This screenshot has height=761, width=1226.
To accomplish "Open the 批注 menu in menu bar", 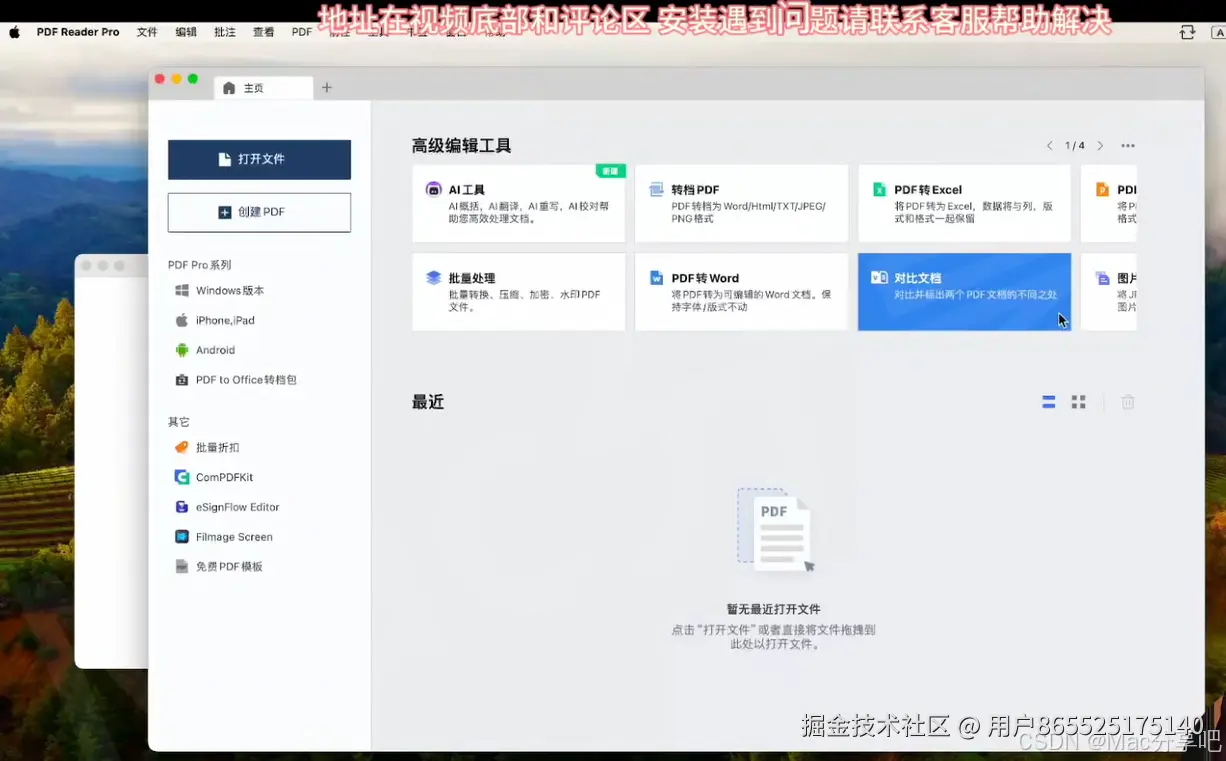I will (x=224, y=31).
